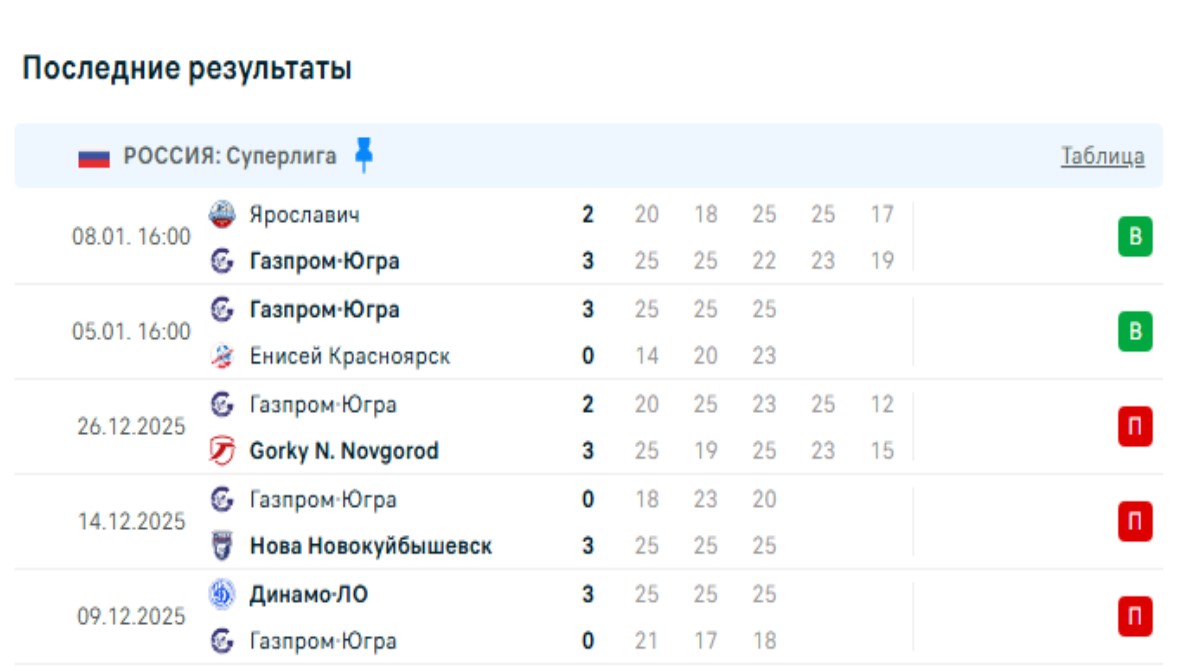Click the loss badge for 09.12.2025 match
The width and height of the screenshot is (1177, 671).
point(1135,617)
